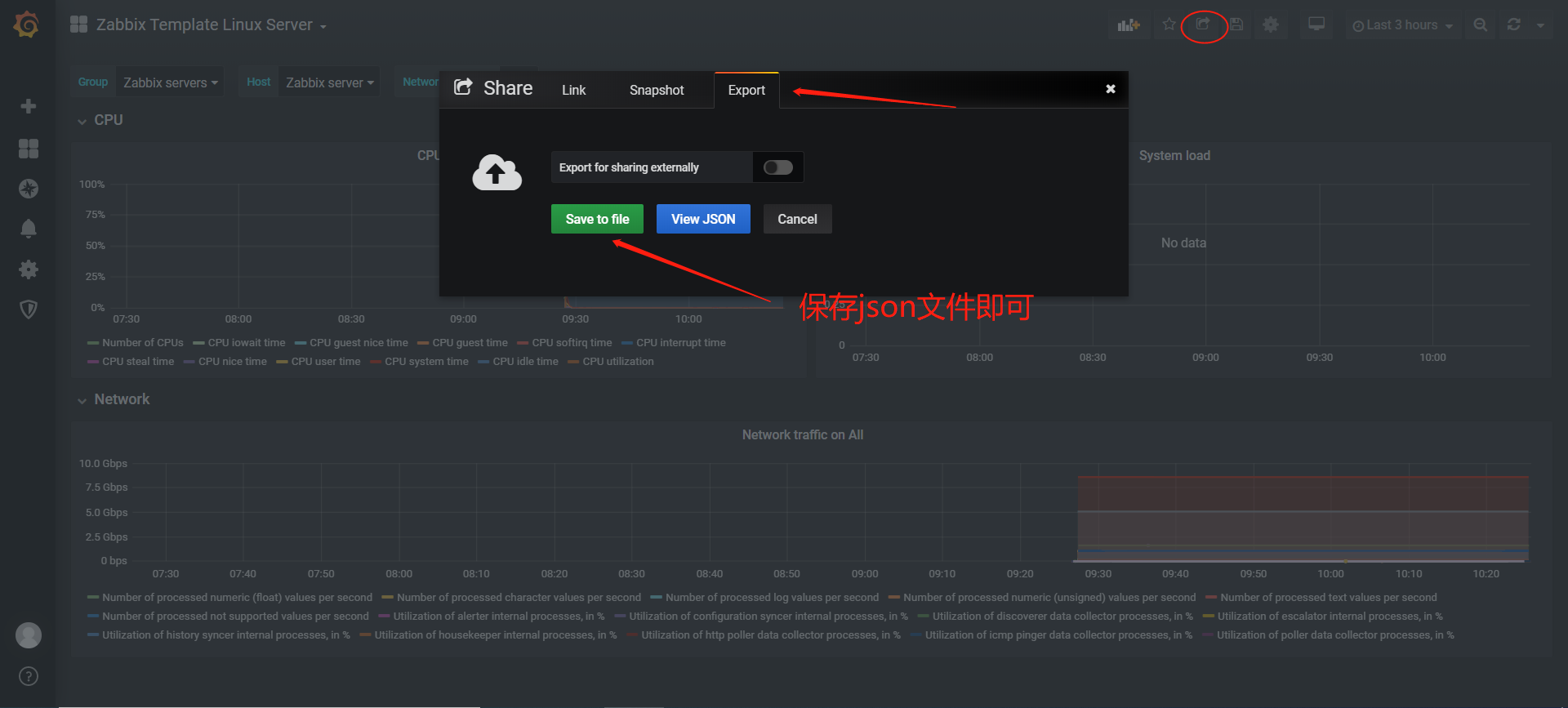
Task: Open the Explore compass icon
Action: point(29,189)
